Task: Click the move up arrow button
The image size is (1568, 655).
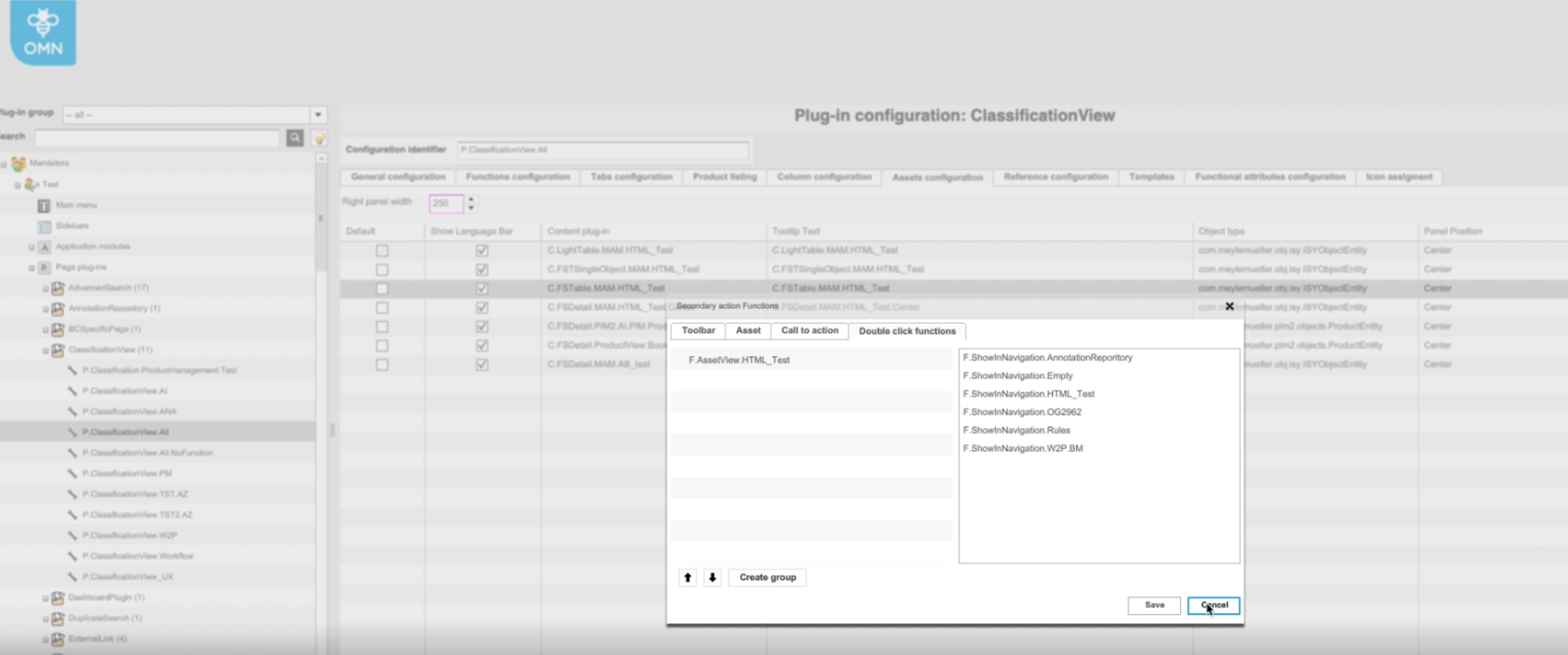Action: click(x=687, y=578)
